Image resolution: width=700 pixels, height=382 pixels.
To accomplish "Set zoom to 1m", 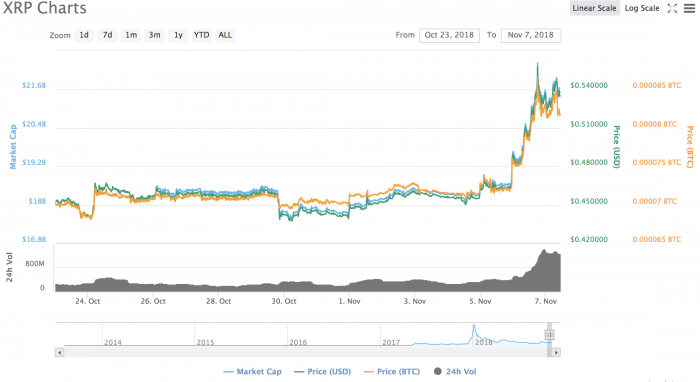I will [131, 35].
